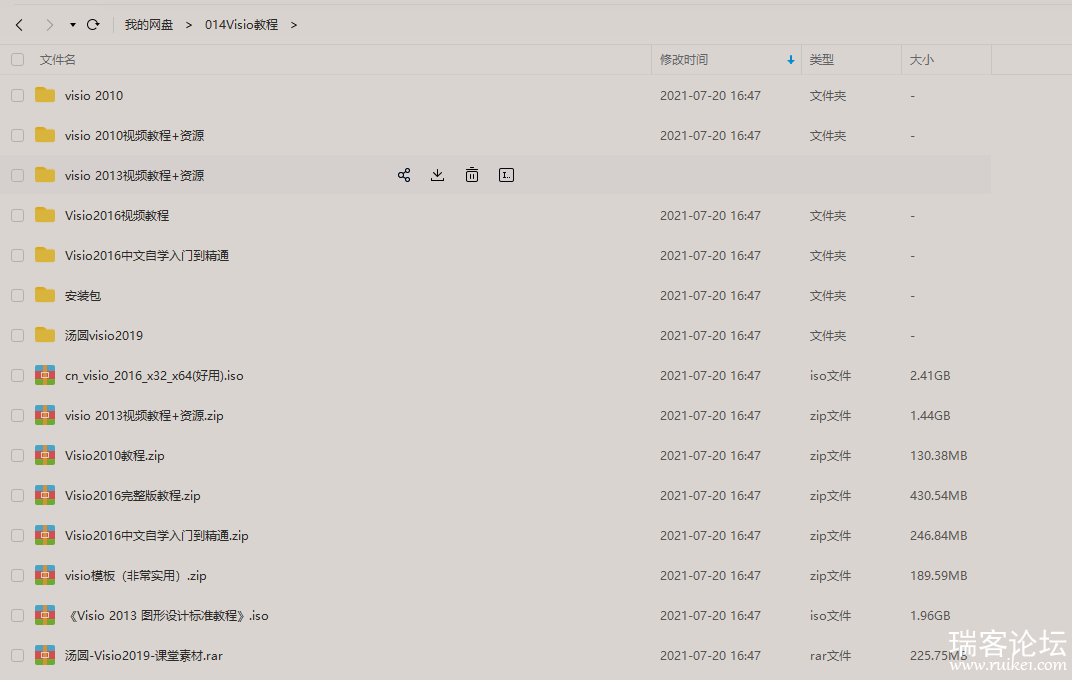
Task: Select file name Visio2016中文自学入门到精通.zip
Action: [x=157, y=536]
